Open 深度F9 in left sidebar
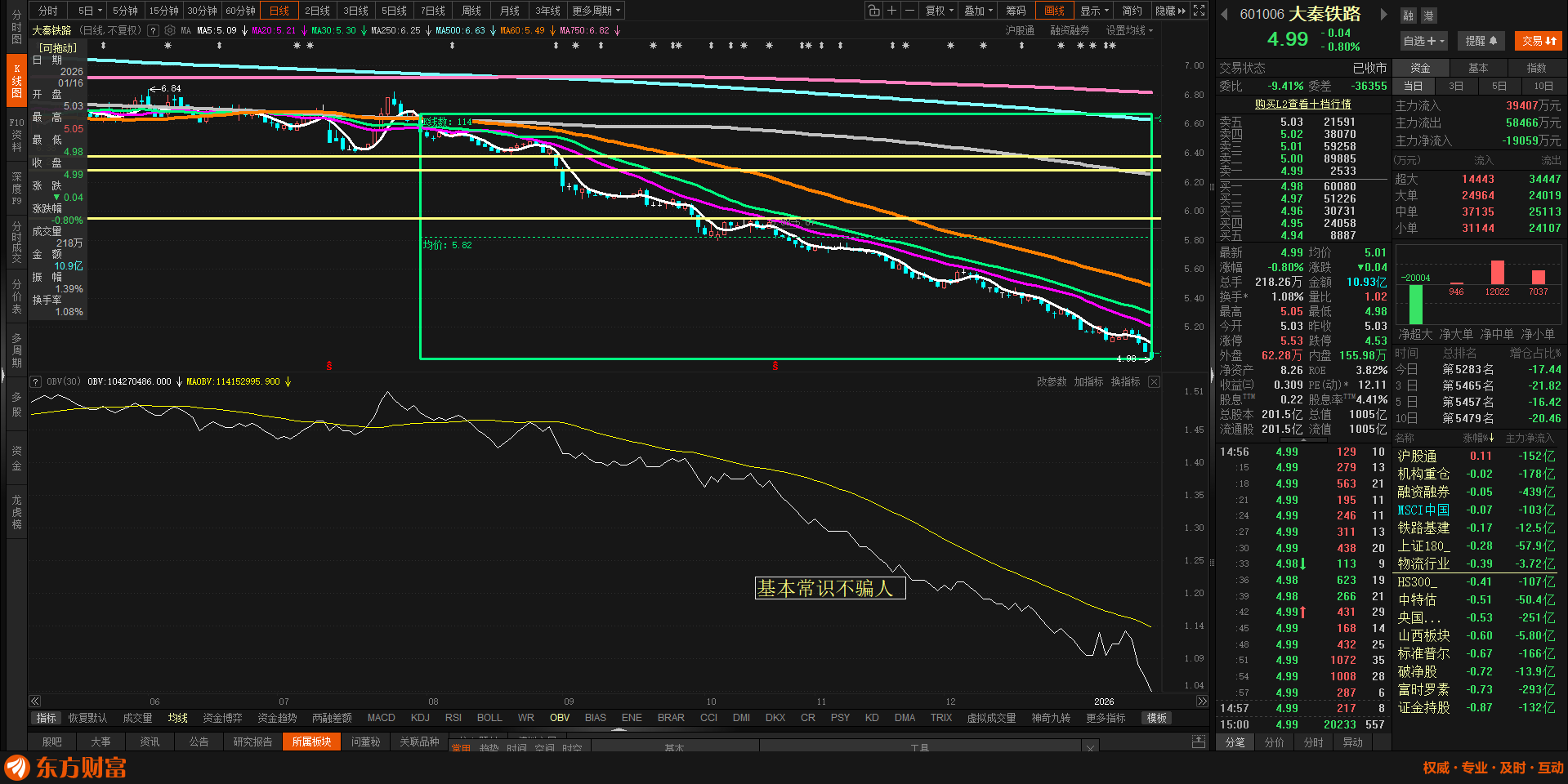This screenshot has height=784, width=1568. coord(16,188)
